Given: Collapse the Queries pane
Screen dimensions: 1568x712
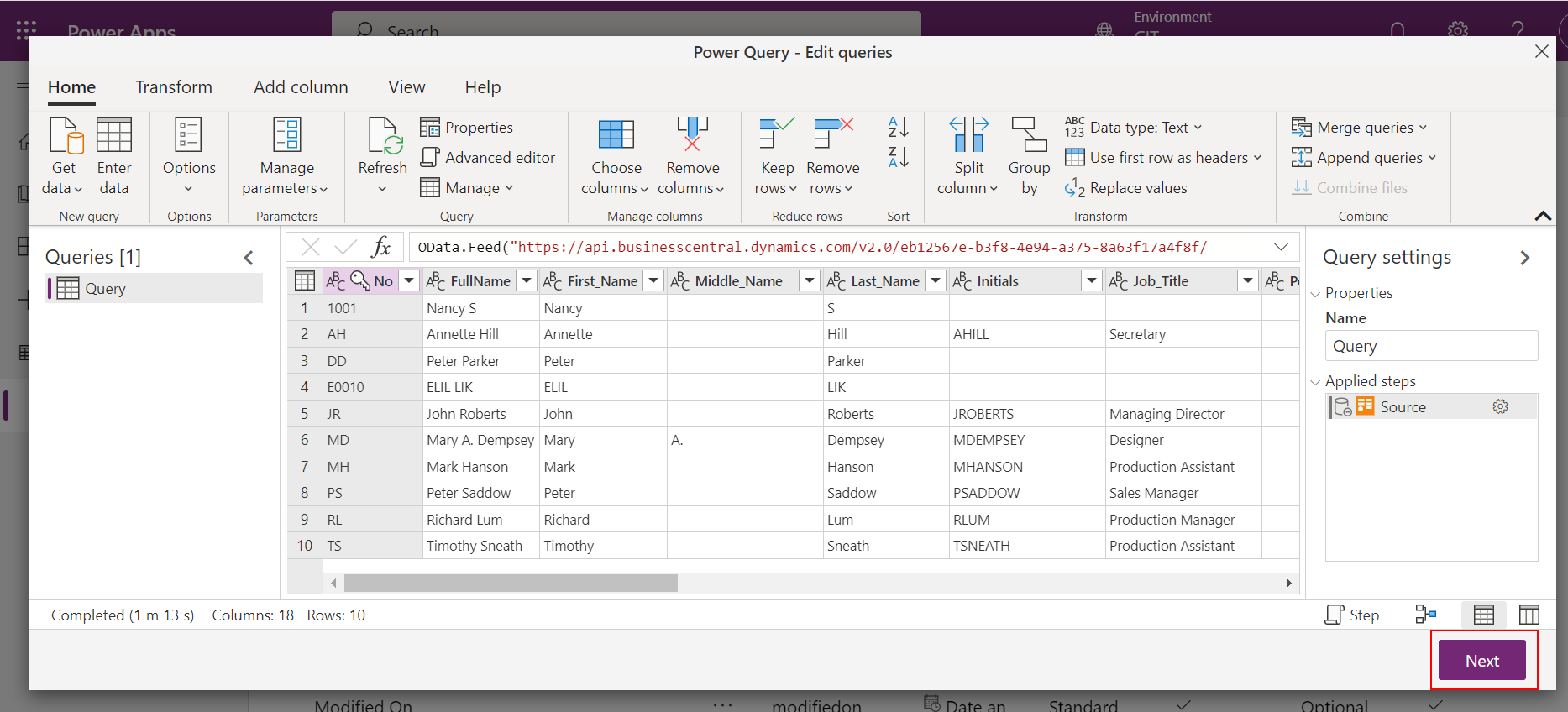Looking at the screenshot, I should (249, 258).
